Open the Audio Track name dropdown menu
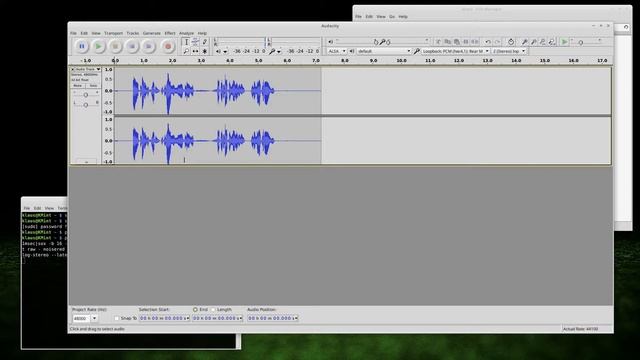Screen dimensions: 640x360 88,69
